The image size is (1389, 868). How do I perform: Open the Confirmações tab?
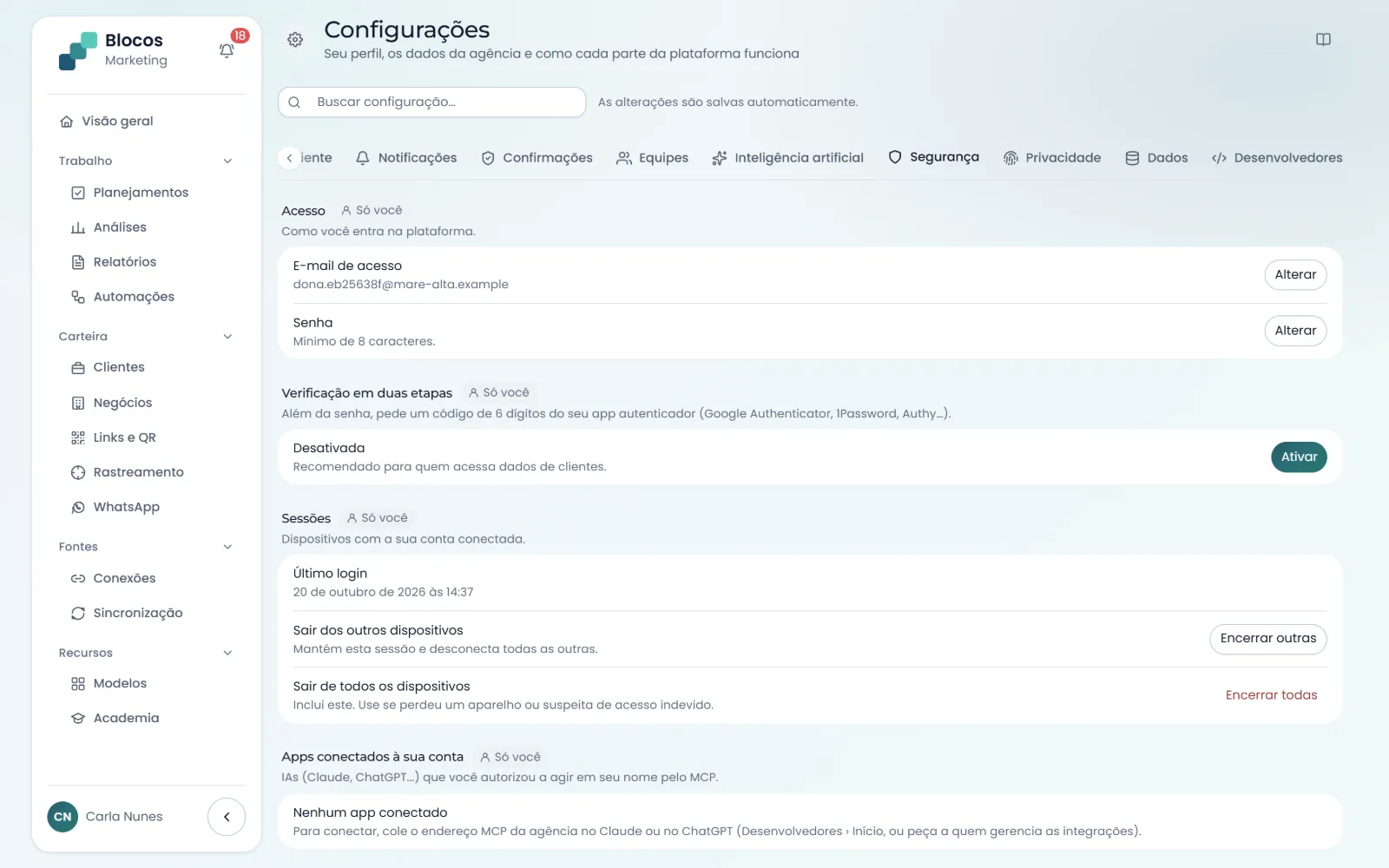[537, 158]
